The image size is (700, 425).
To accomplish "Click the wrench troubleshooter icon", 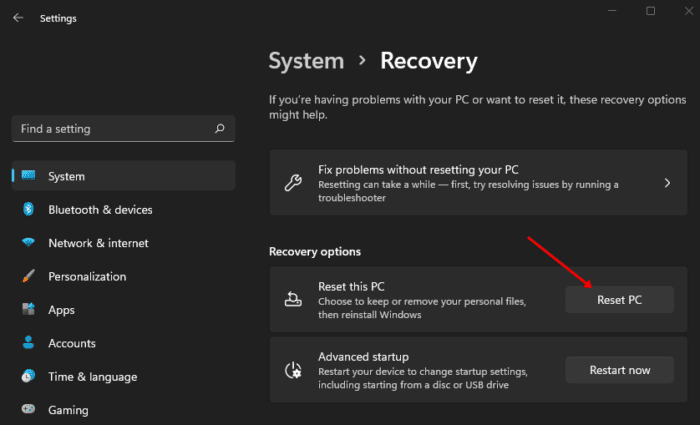I will tap(293, 183).
